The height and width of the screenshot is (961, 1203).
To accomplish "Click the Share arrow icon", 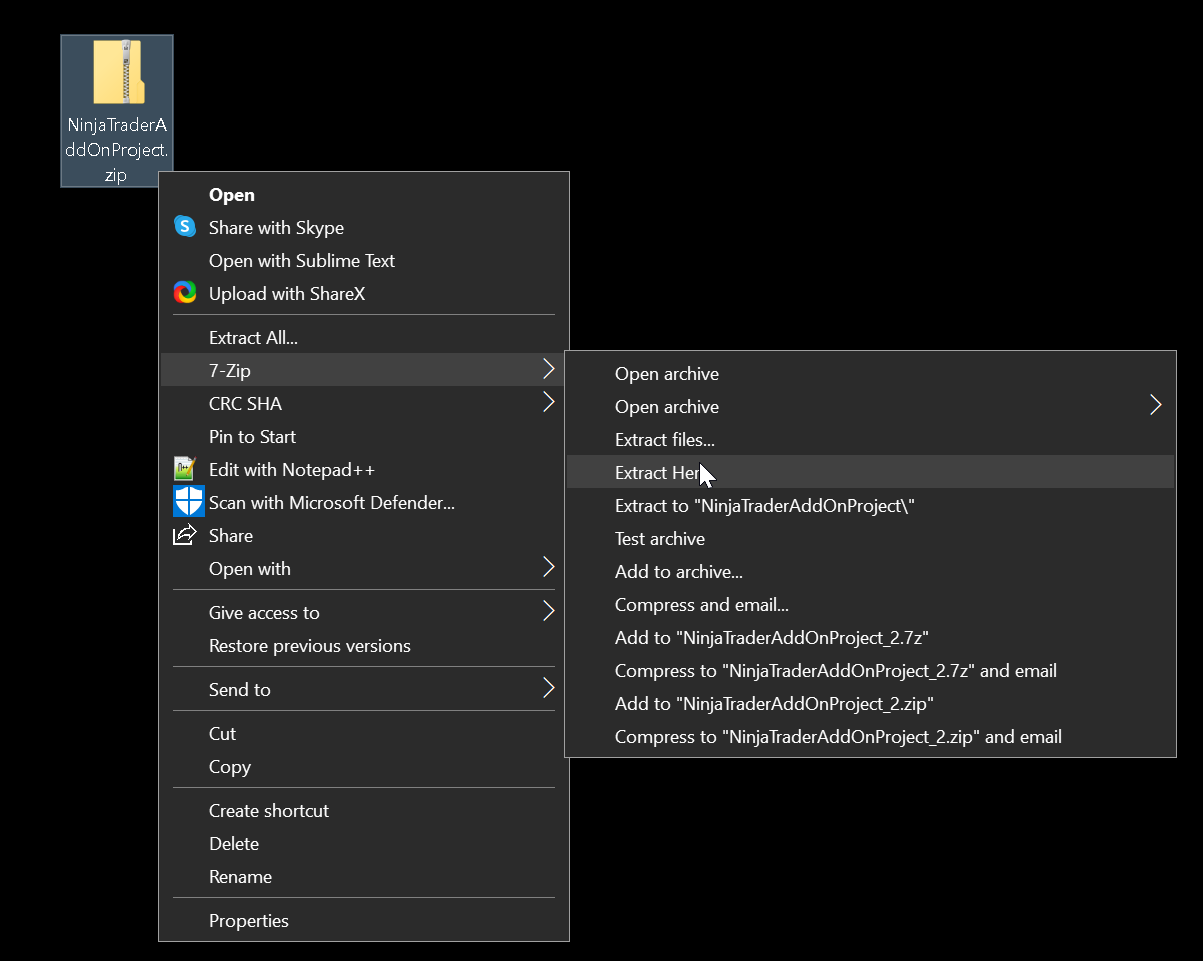I will (x=185, y=535).
